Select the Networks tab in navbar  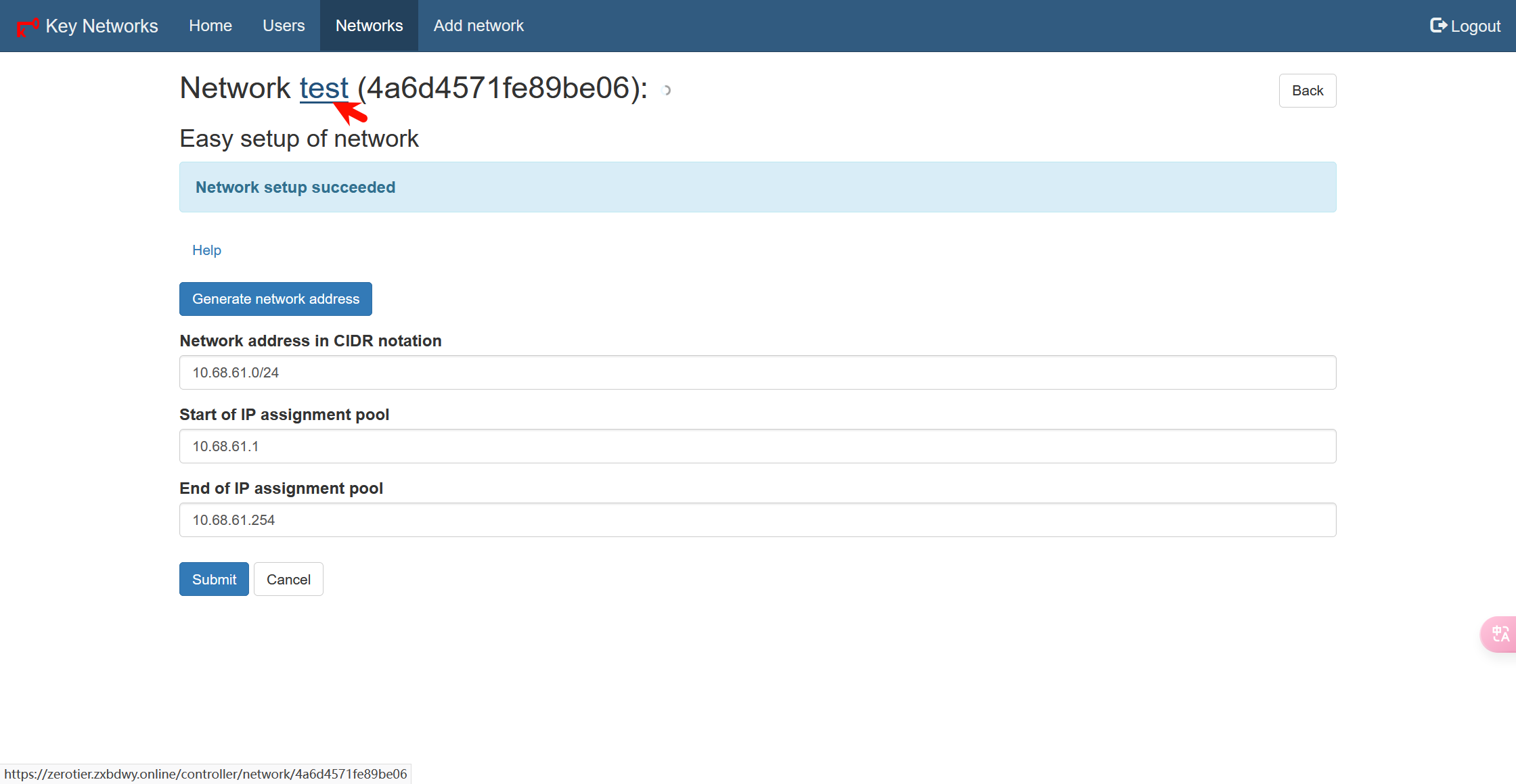369,26
